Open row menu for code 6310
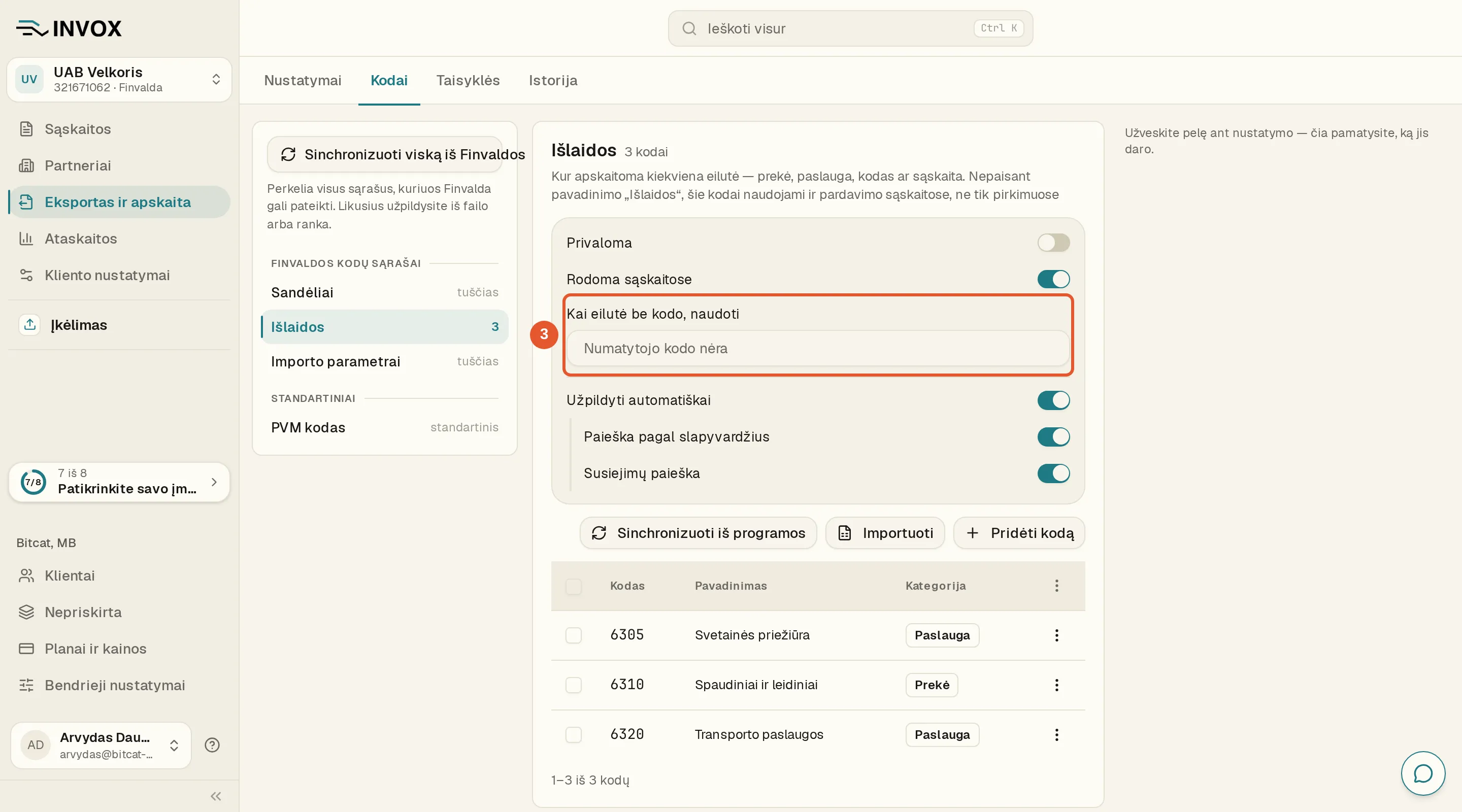The height and width of the screenshot is (812, 1462). pyautogui.click(x=1056, y=685)
